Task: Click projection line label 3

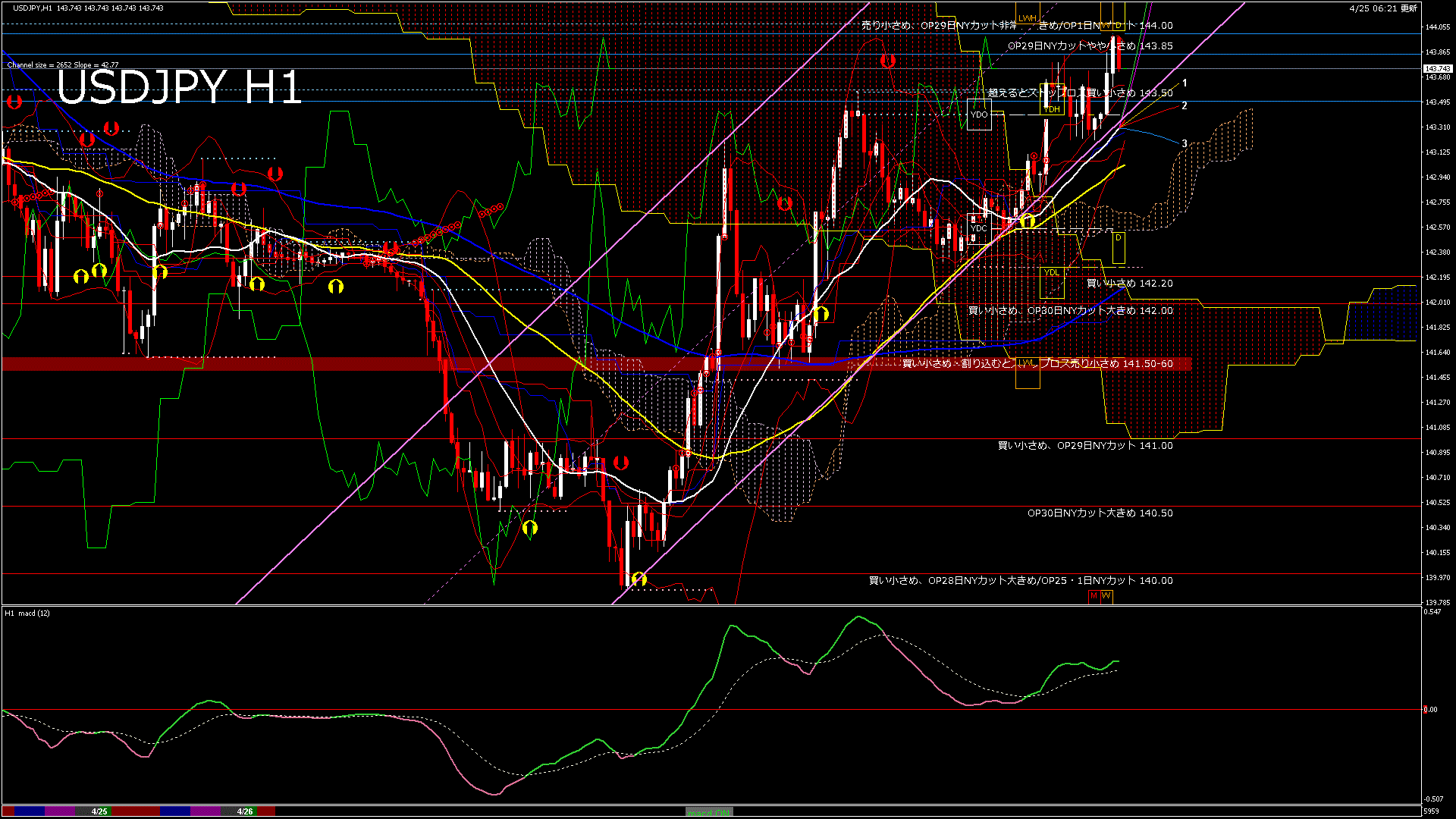Action: pyautogui.click(x=1185, y=143)
